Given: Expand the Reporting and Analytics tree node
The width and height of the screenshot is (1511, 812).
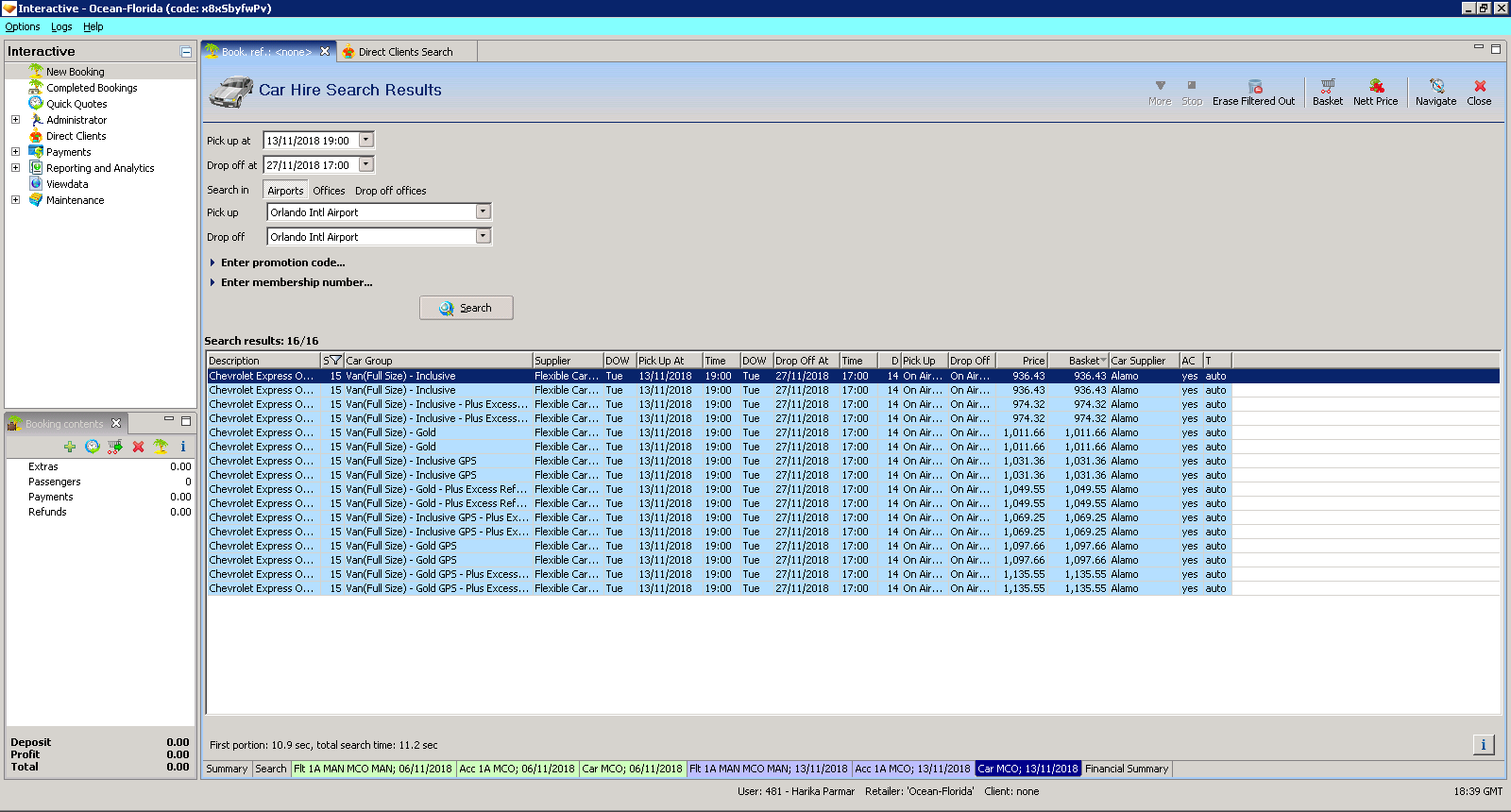Looking at the screenshot, I should click(15, 168).
